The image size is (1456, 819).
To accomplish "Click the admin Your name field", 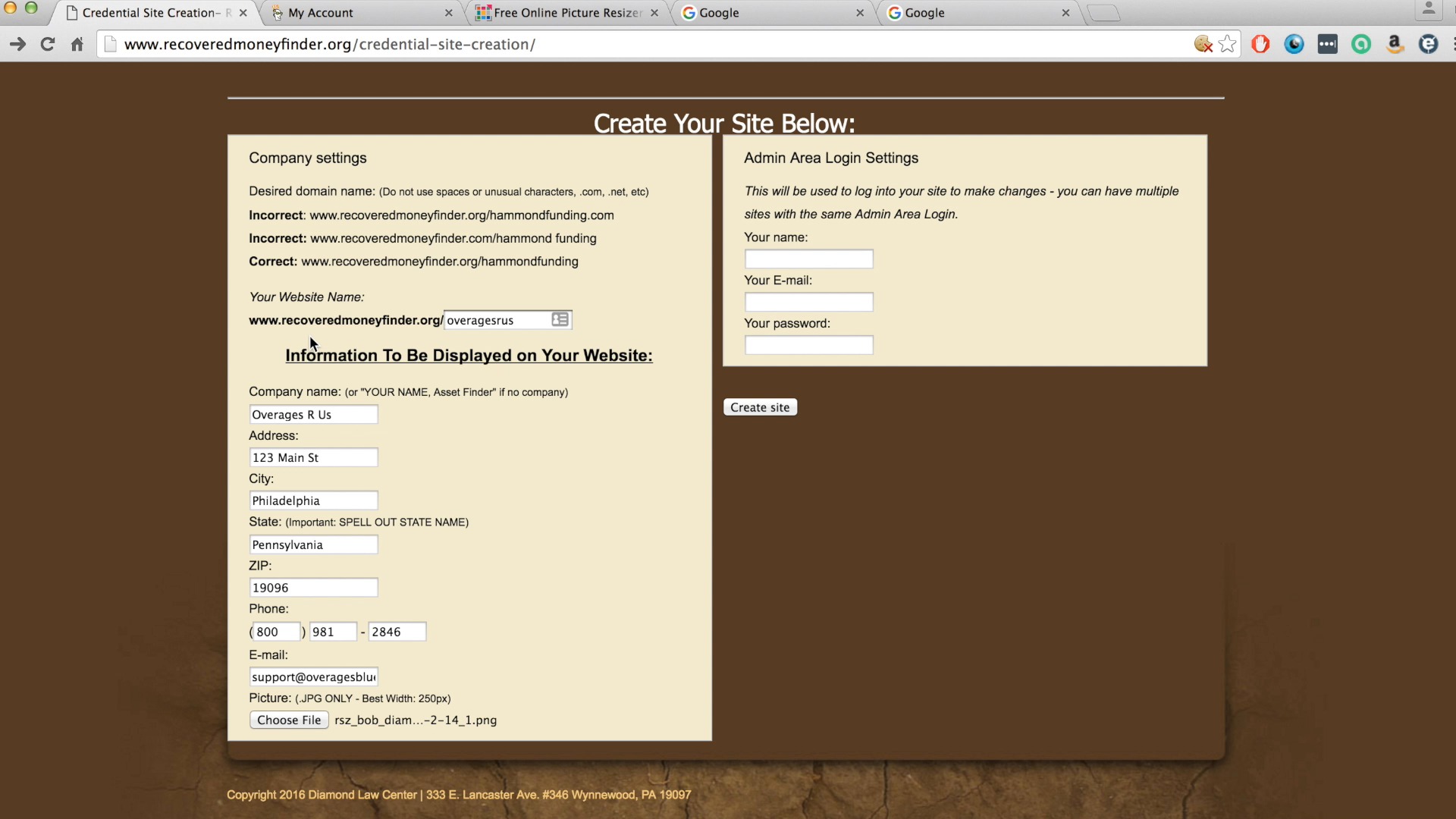I will [809, 259].
